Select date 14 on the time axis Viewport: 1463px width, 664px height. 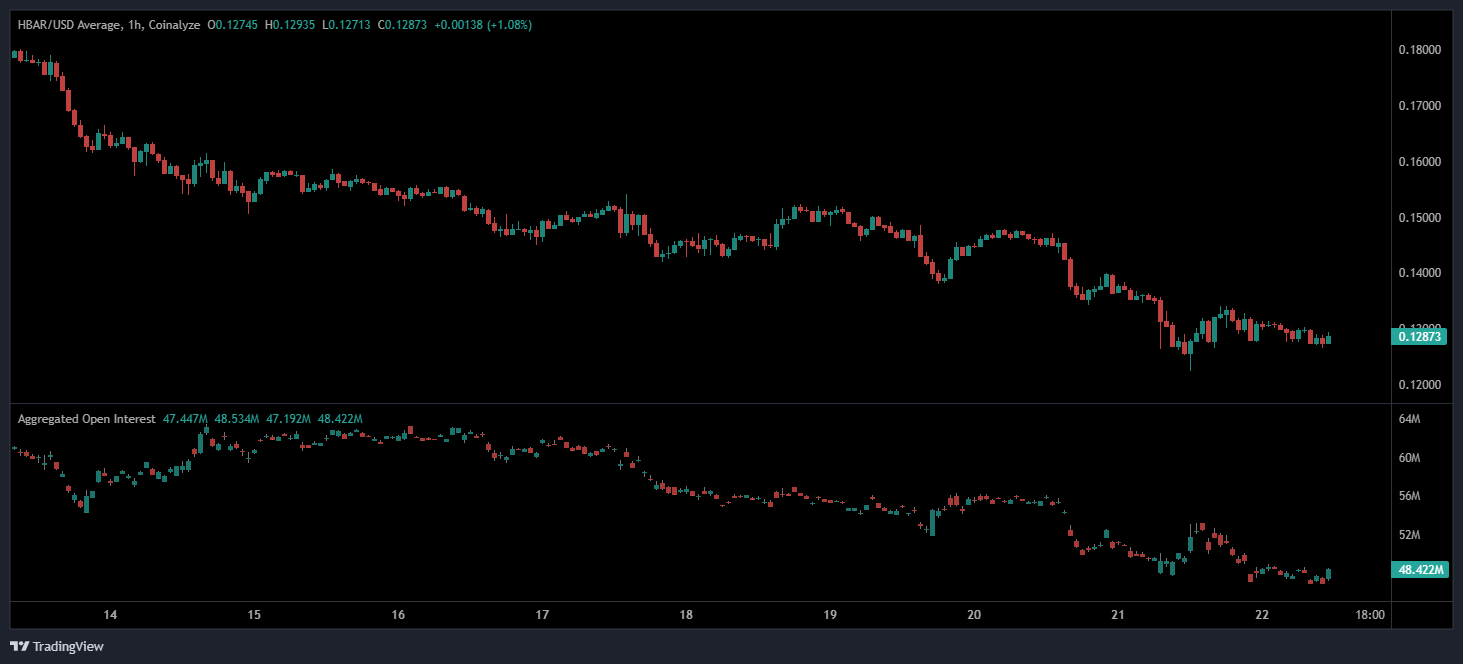click(110, 615)
